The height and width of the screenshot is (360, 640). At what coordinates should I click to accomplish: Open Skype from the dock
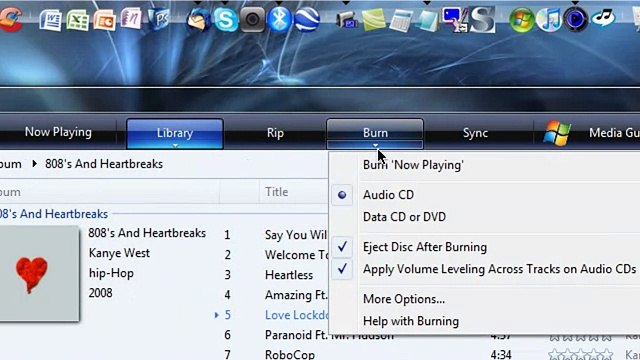click(x=226, y=19)
